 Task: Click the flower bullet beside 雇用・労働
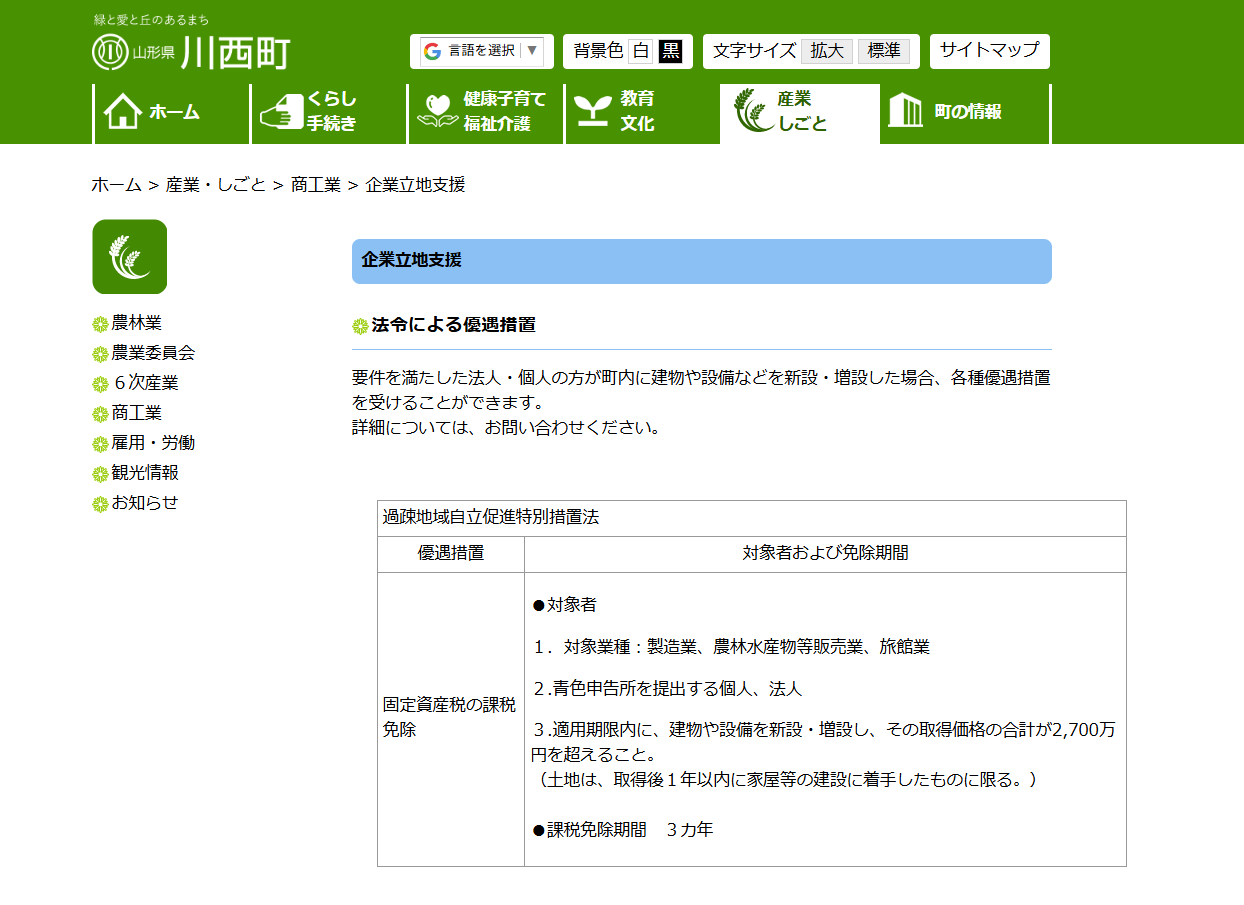click(100, 444)
